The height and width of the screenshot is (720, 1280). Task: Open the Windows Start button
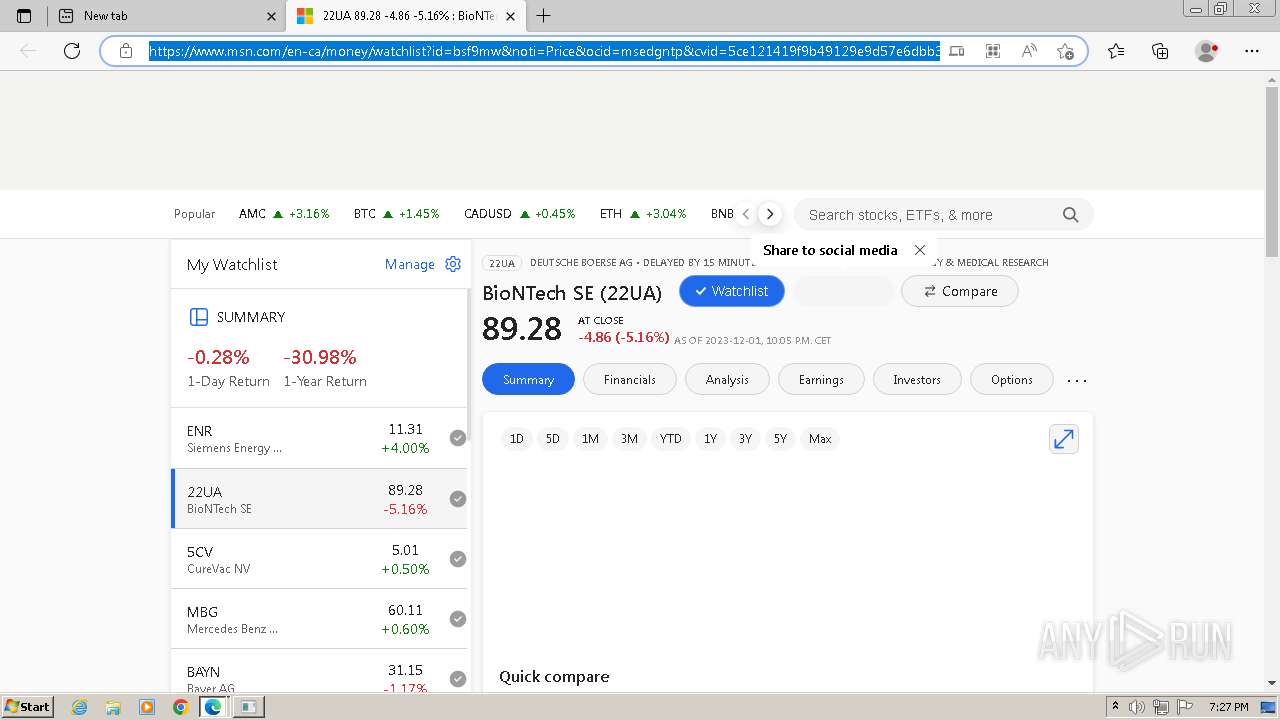[x=27, y=707]
